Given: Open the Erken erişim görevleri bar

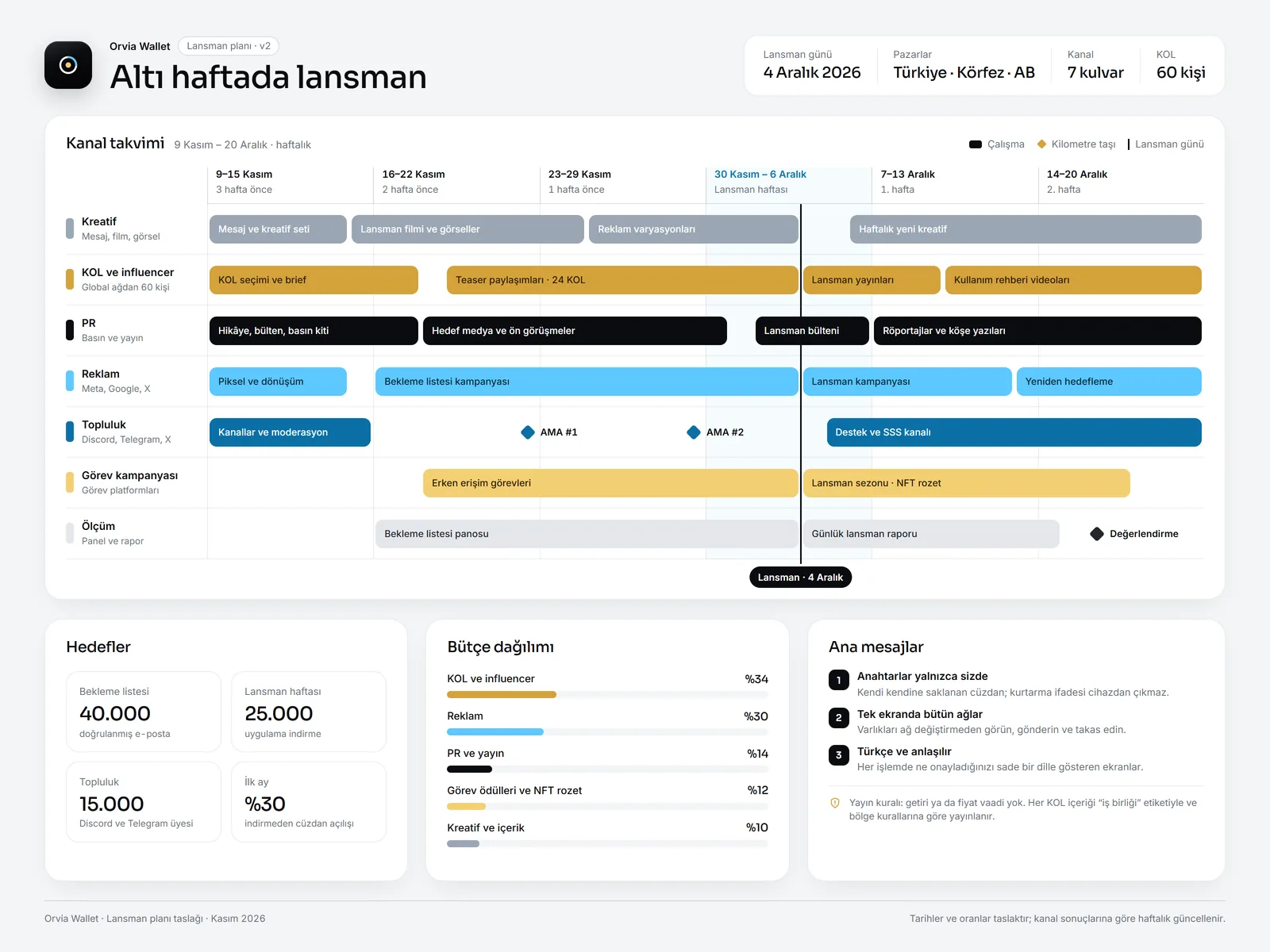Looking at the screenshot, I should pyautogui.click(x=610, y=483).
